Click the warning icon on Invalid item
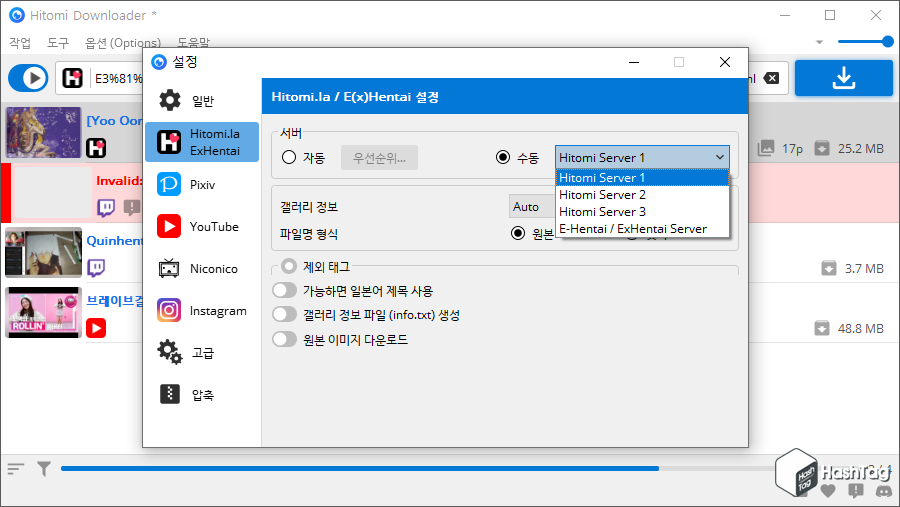Screen dimensions: 900x507 pos(132,207)
